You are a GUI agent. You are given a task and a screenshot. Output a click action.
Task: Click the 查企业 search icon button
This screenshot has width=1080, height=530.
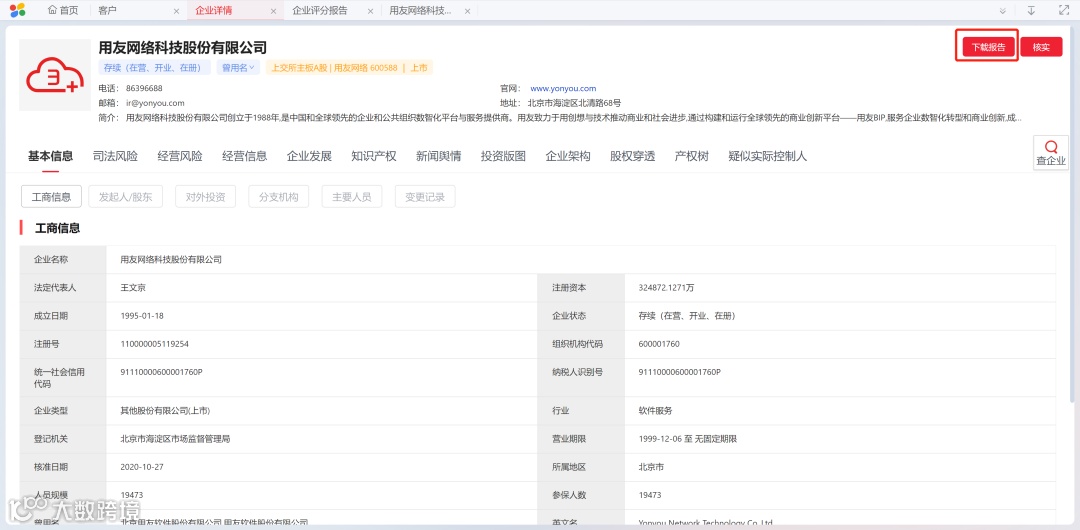point(1051,153)
